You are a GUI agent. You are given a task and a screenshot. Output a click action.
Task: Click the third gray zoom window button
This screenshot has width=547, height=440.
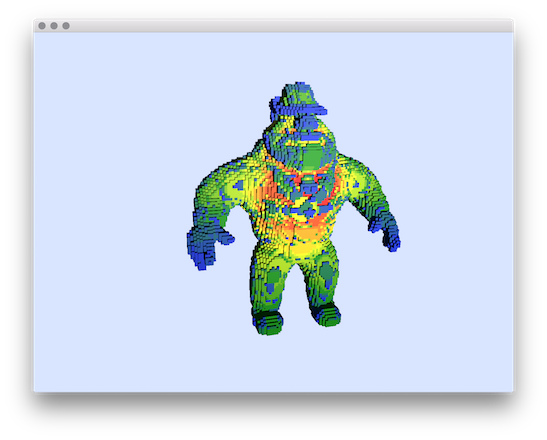(x=66, y=26)
